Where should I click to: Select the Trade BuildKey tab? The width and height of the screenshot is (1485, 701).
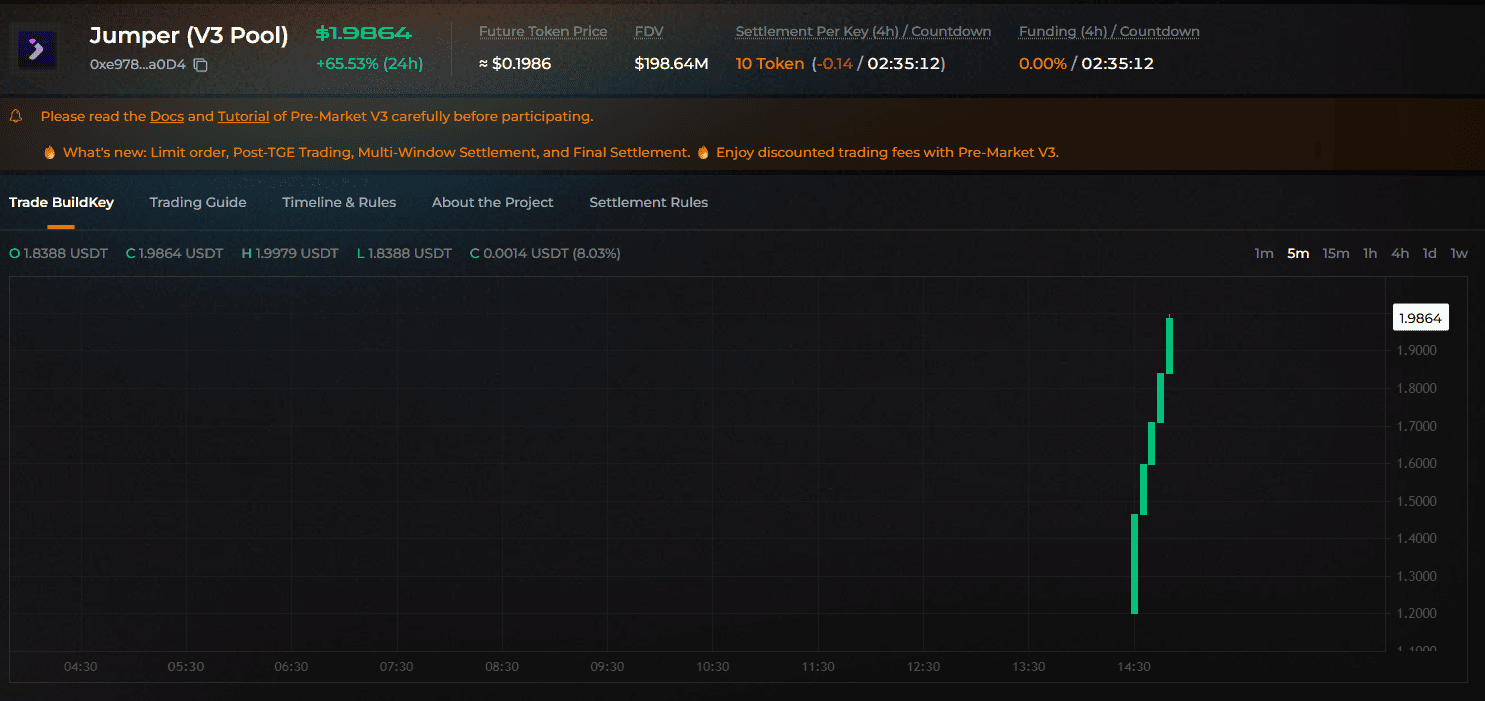(x=61, y=202)
